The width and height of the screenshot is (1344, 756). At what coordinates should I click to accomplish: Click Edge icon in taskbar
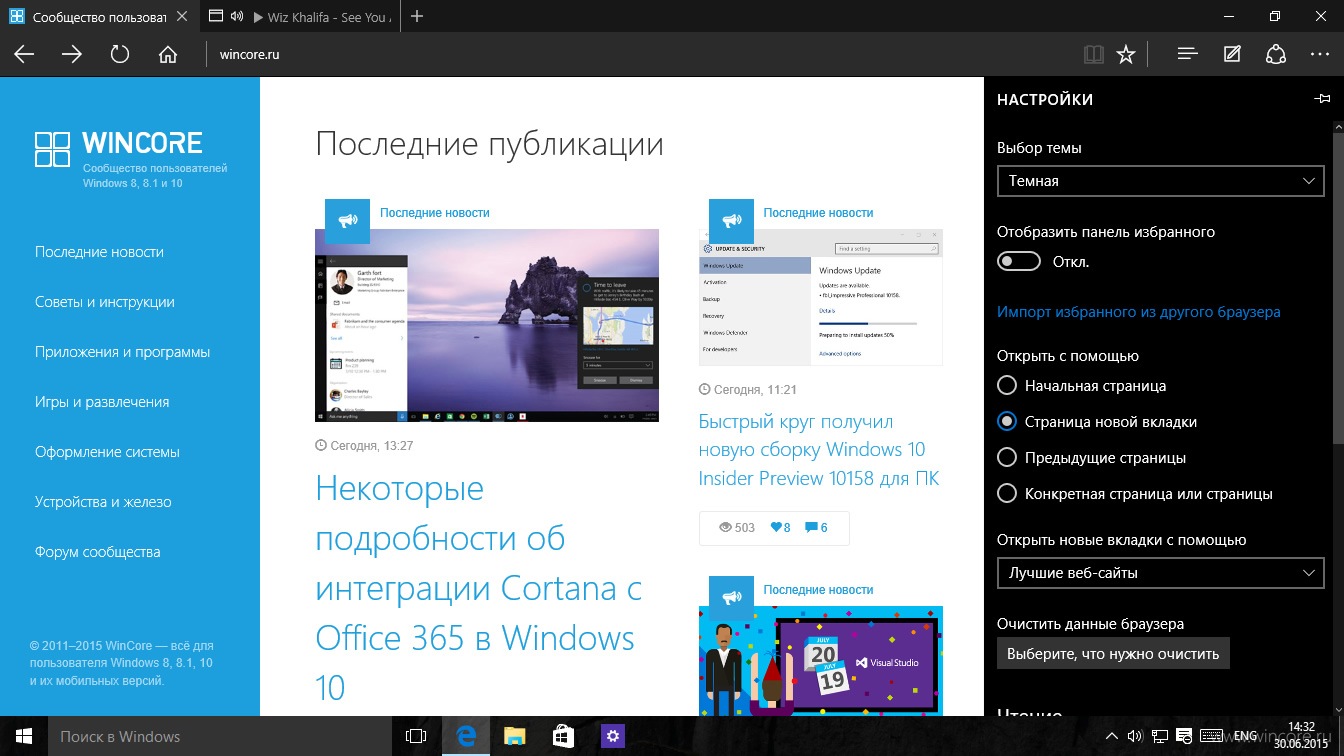[465, 737]
